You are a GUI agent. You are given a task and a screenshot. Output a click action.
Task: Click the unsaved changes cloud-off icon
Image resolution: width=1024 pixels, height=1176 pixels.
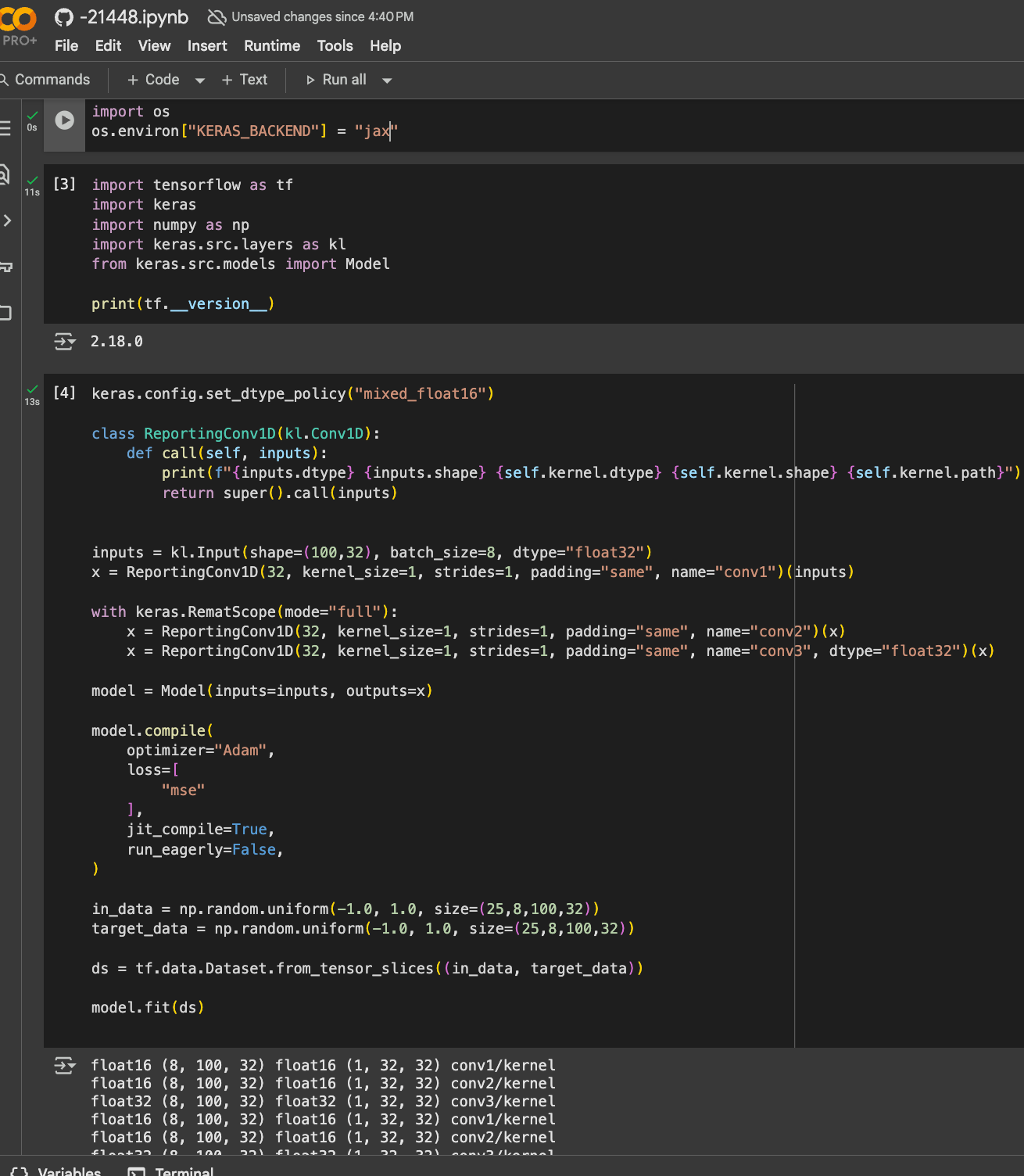tap(217, 16)
